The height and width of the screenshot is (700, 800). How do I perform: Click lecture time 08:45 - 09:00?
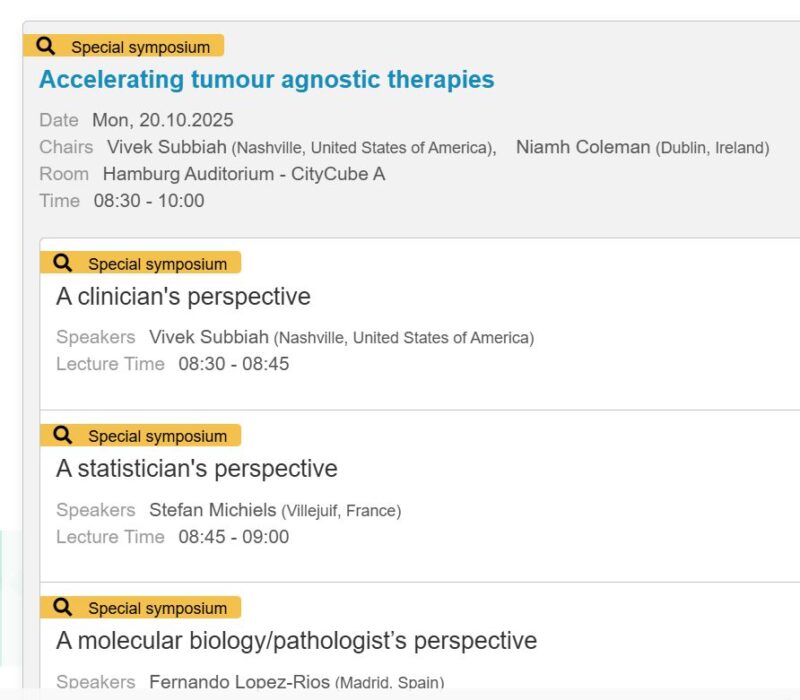pos(233,537)
